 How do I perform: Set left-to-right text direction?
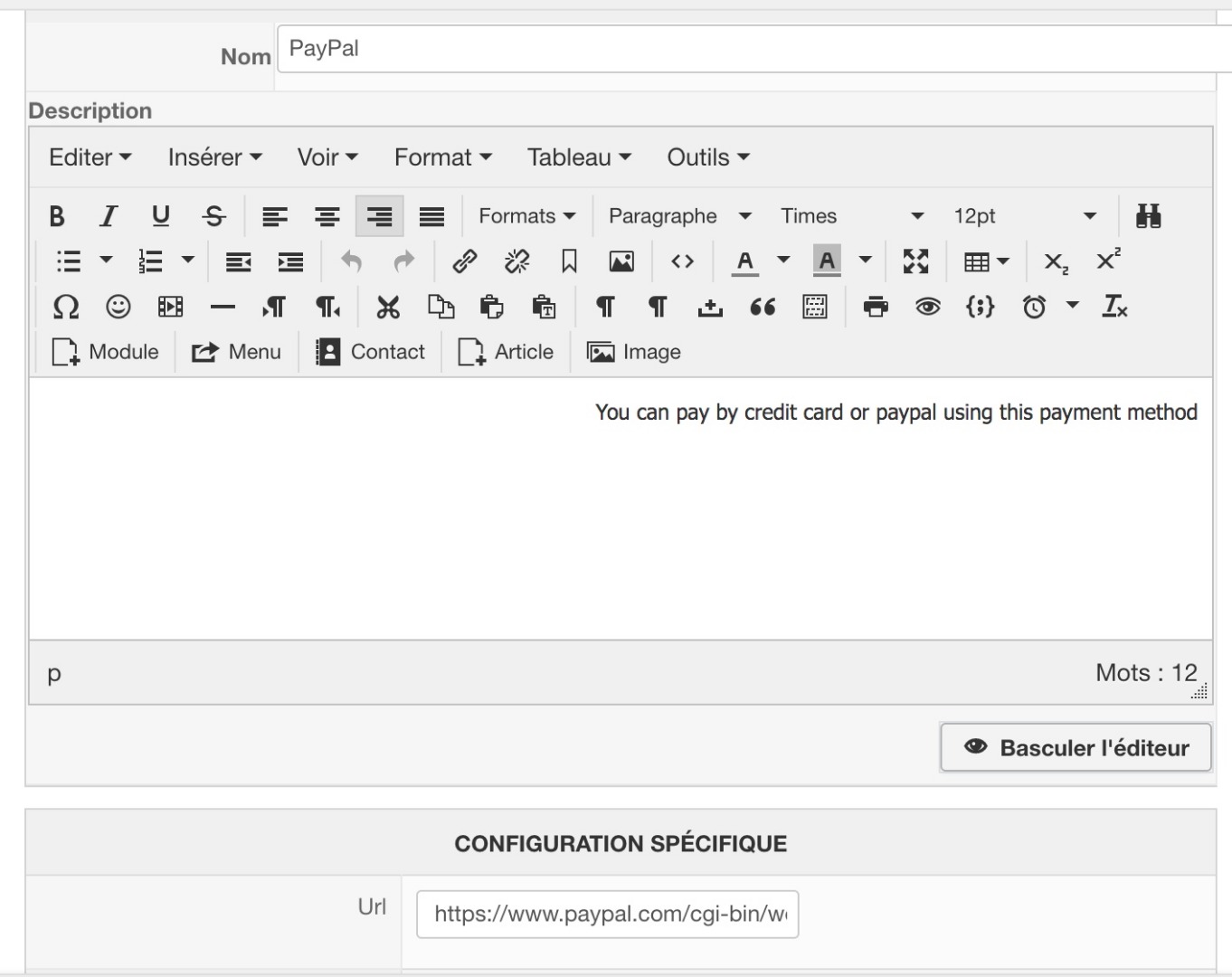(x=274, y=308)
